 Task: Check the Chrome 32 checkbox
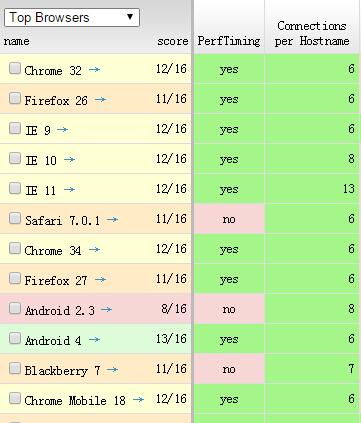click(15, 68)
